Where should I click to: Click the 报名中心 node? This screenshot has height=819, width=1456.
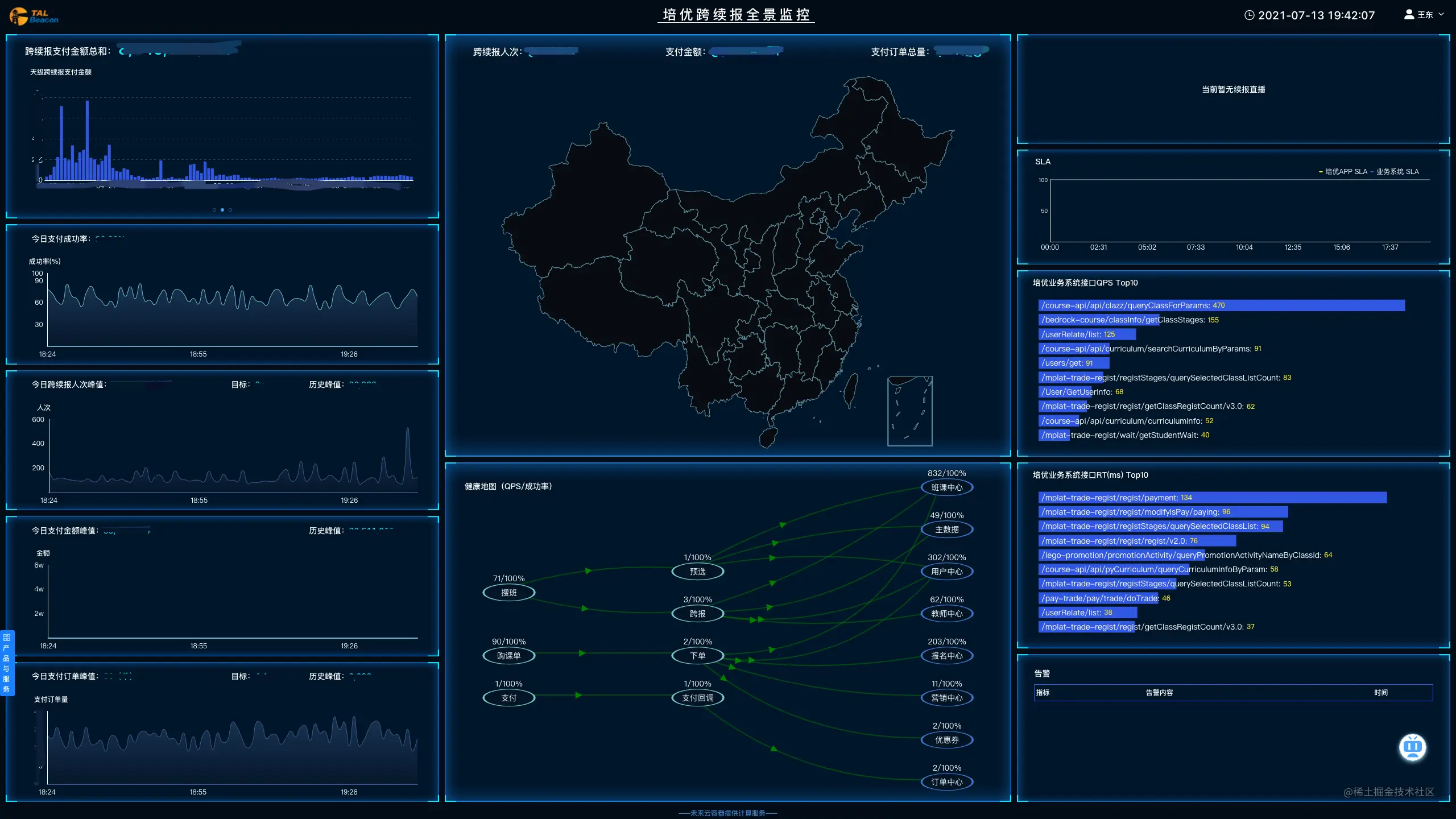946,656
